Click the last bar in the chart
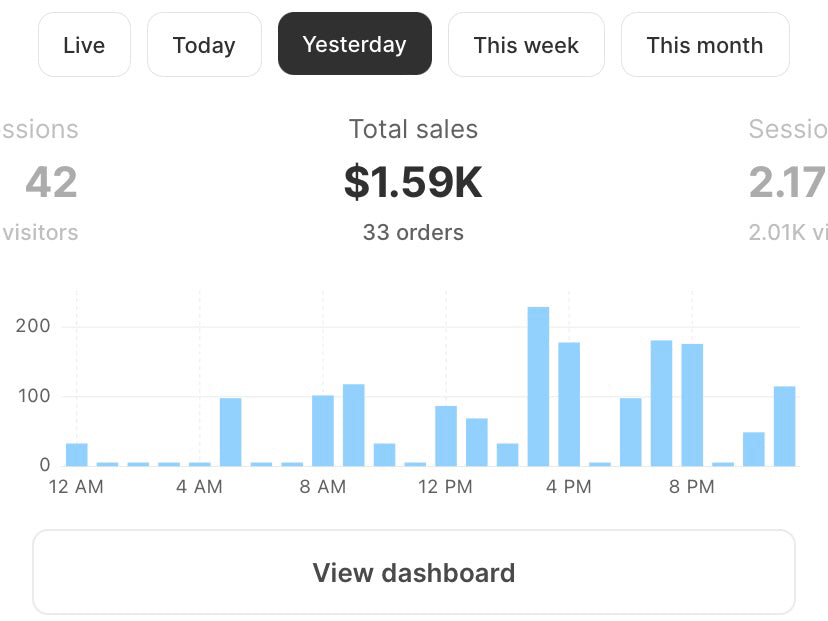 tap(785, 425)
